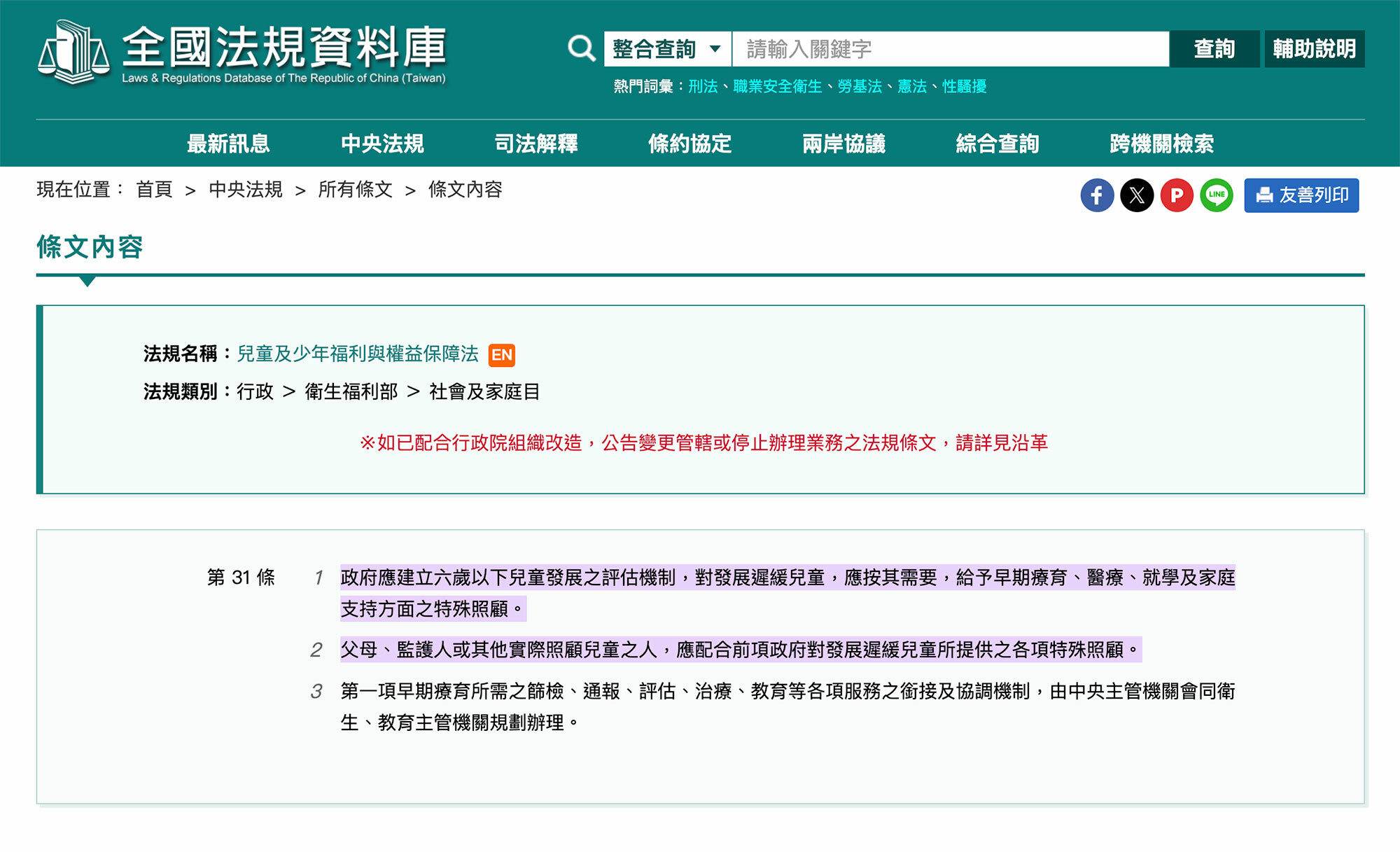The width and height of the screenshot is (1400, 852).
Task: Share via the Plurk icon
Action: point(1177,195)
